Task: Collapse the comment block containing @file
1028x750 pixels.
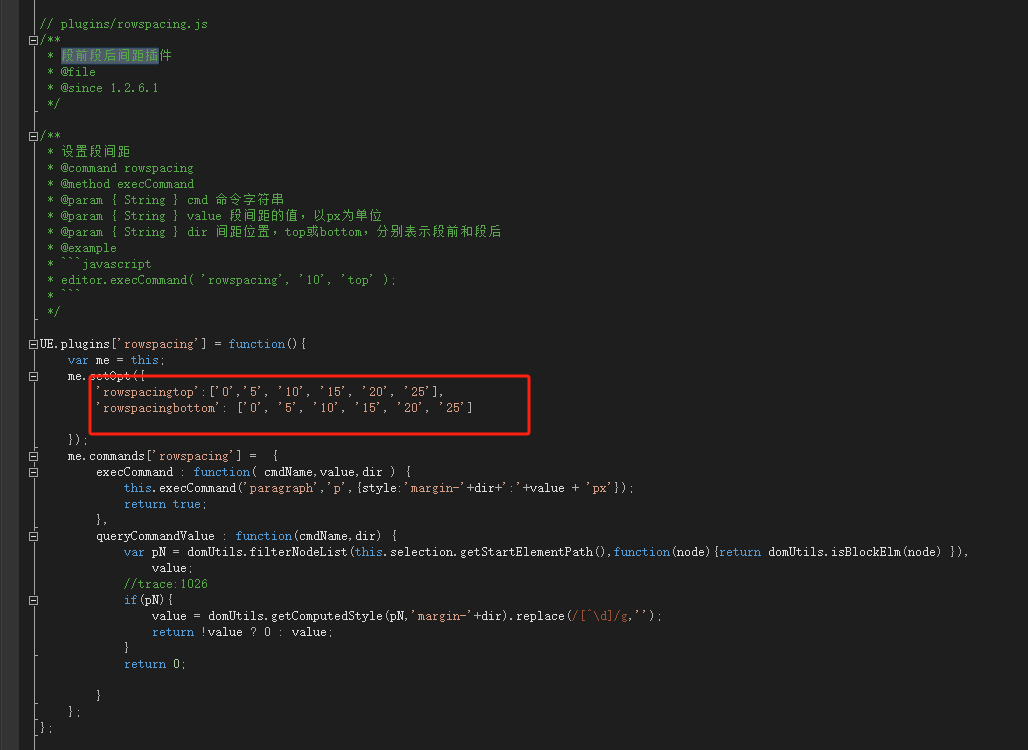Action: point(33,40)
